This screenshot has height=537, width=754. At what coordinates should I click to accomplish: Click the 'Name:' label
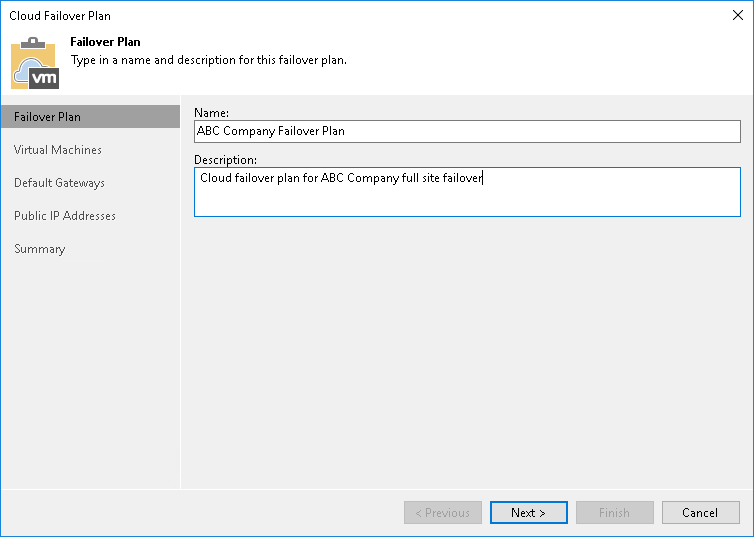[x=212, y=113]
